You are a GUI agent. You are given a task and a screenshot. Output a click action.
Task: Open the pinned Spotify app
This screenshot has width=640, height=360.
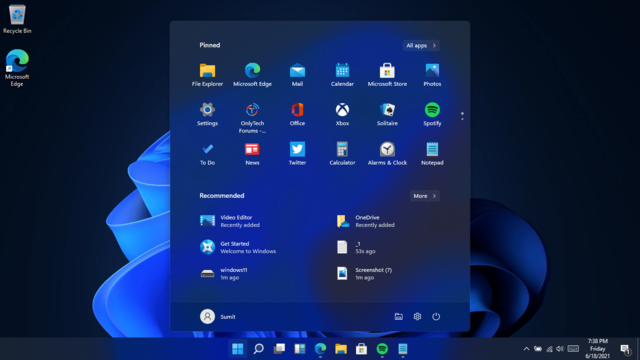click(x=432, y=114)
